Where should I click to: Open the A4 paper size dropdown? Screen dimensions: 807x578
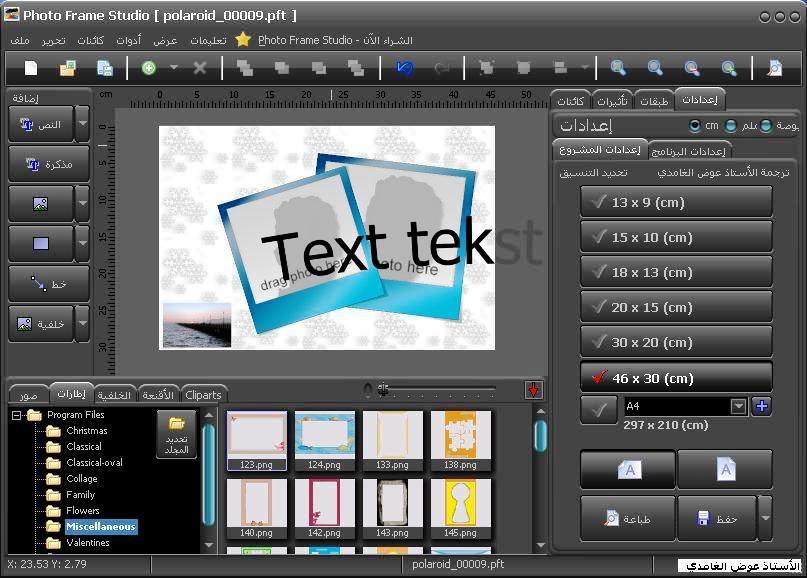(x=738, y=406)
